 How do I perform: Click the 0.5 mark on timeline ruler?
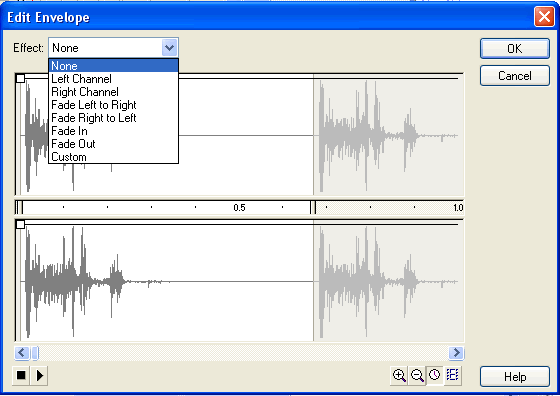point(239,207)
